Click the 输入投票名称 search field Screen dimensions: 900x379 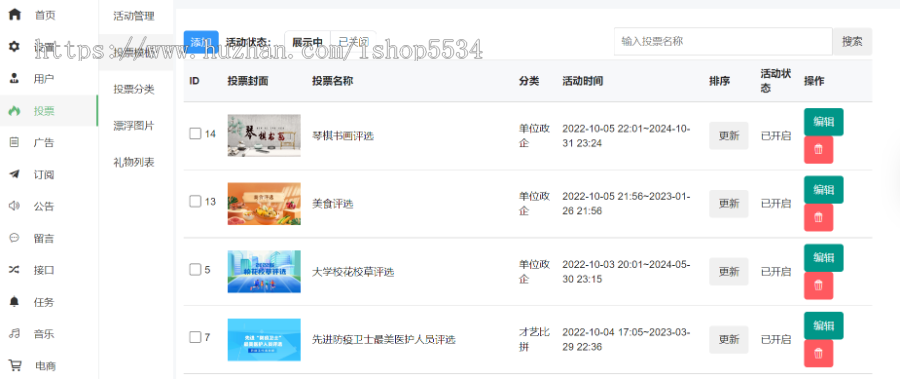[723, 41]
